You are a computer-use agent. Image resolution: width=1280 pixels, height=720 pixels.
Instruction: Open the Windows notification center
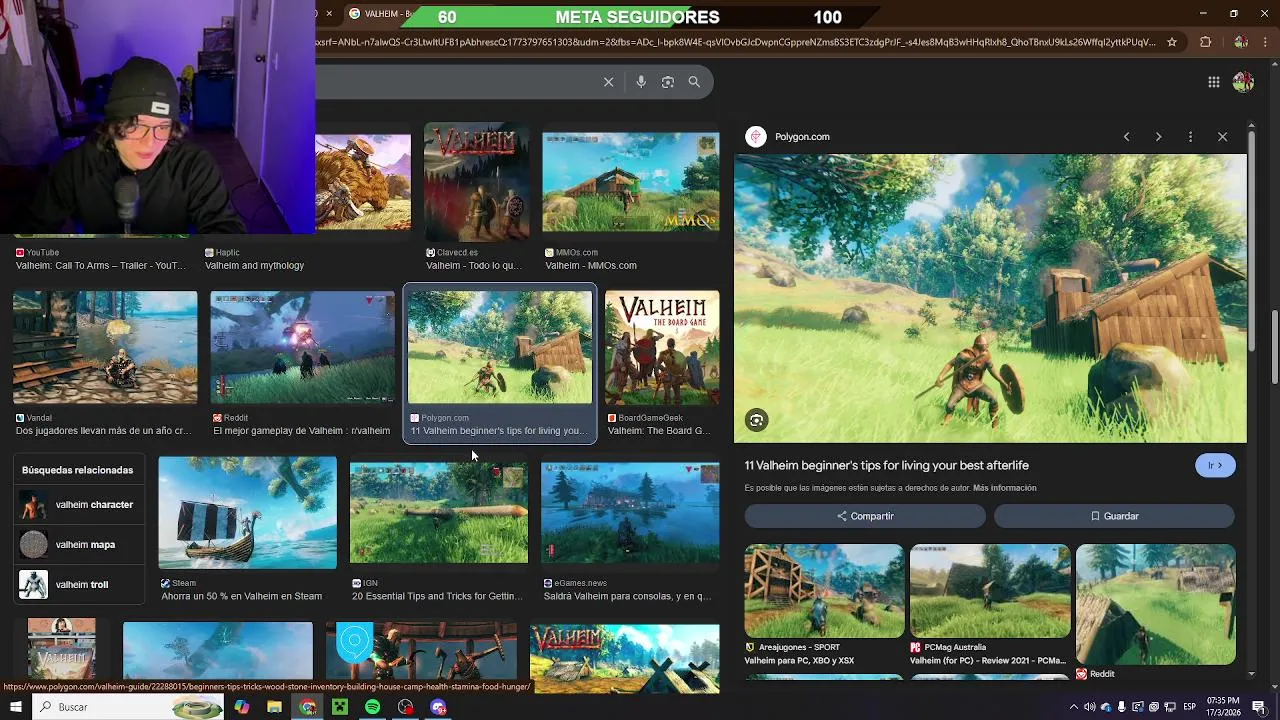click(x=1259, y=707)
